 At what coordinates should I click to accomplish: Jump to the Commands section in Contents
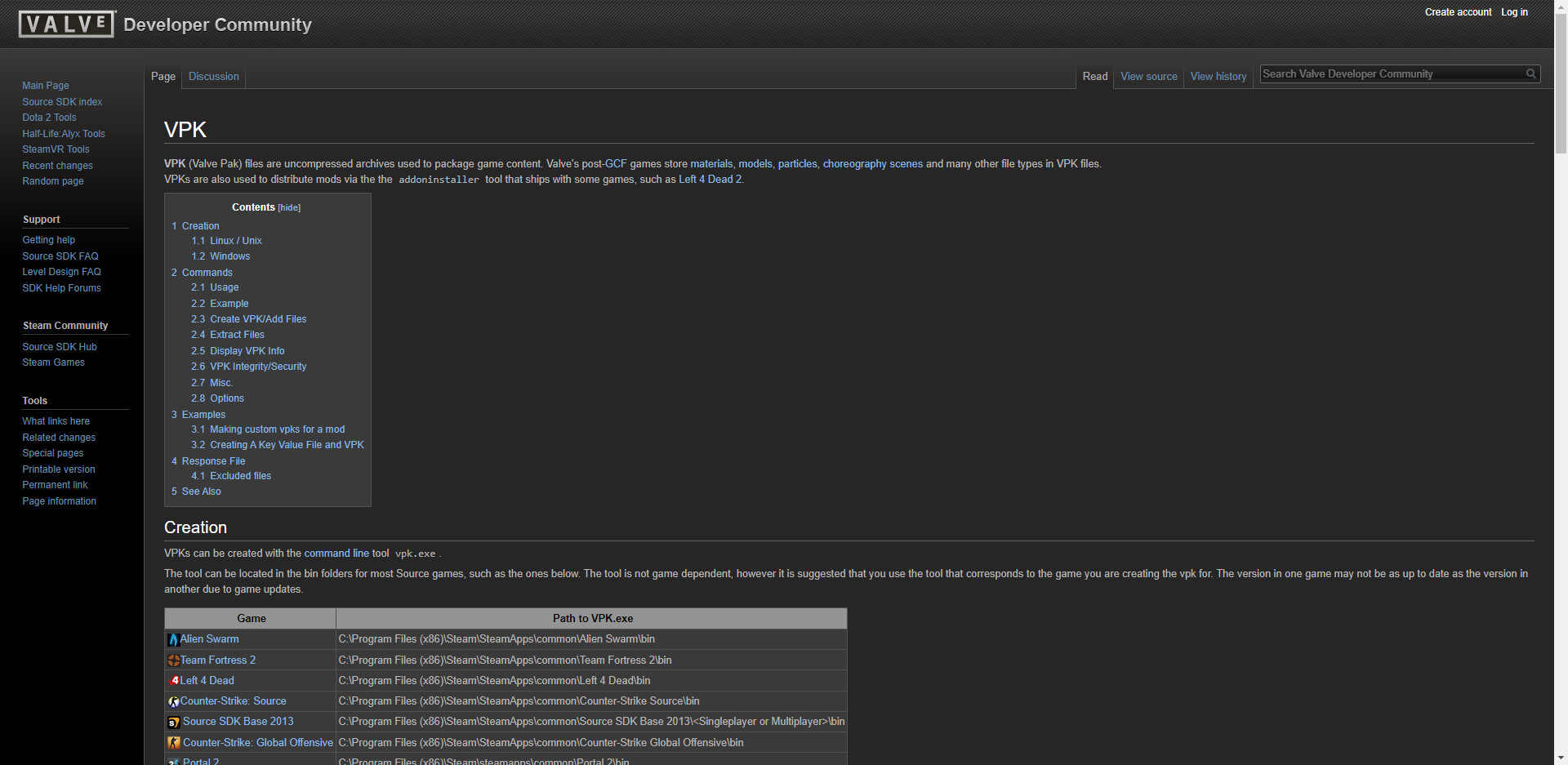[x=207, y=273]
